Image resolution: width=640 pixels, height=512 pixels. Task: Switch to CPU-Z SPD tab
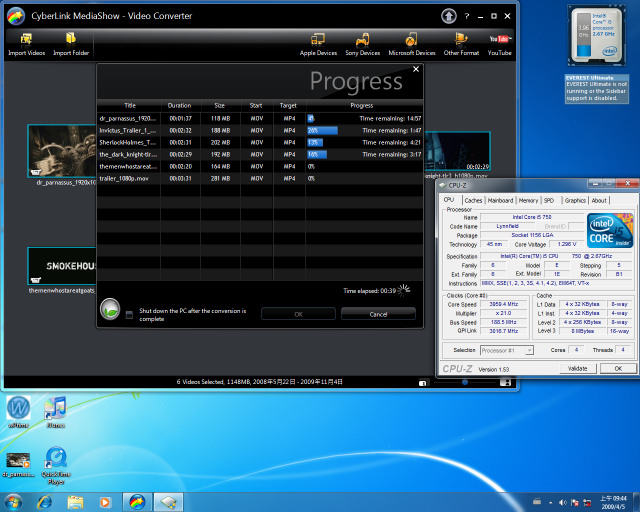549,200
